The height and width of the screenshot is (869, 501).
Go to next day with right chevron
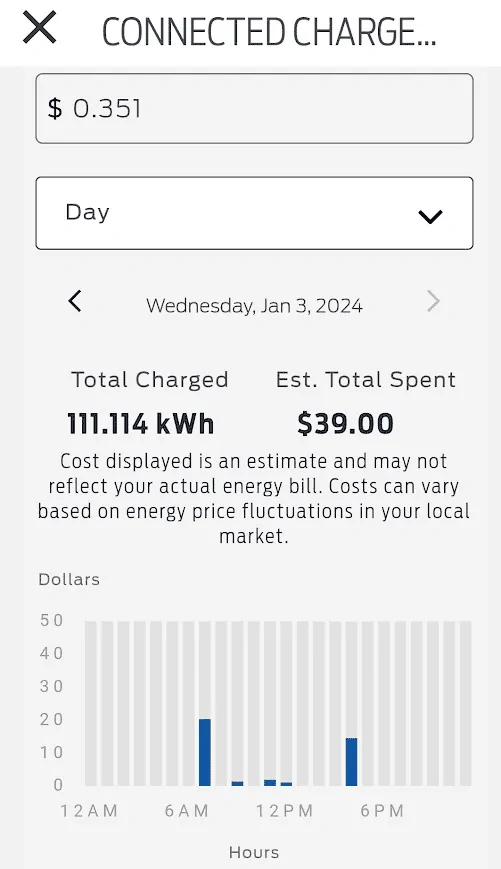tap(433, 301)
